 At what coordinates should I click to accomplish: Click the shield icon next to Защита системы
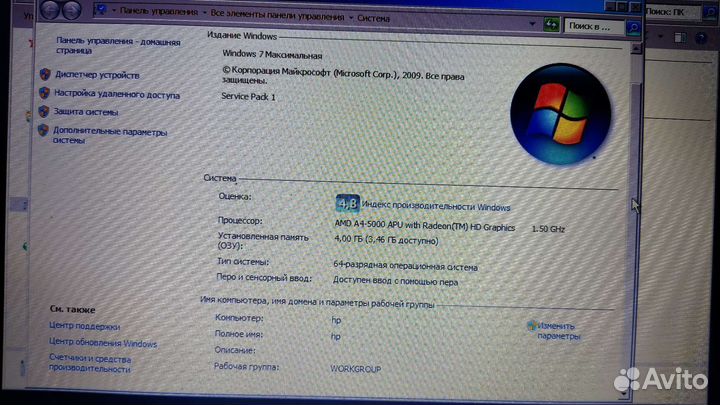tap(43, 111)
